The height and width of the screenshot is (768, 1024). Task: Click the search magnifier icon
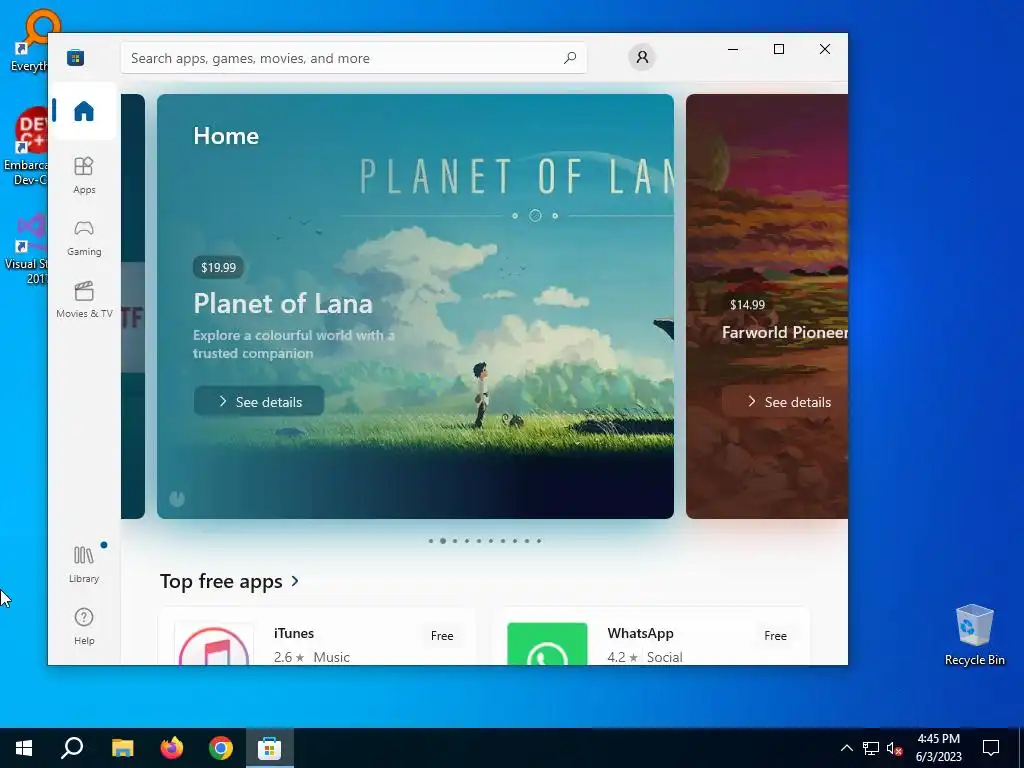tap(569, 58)
